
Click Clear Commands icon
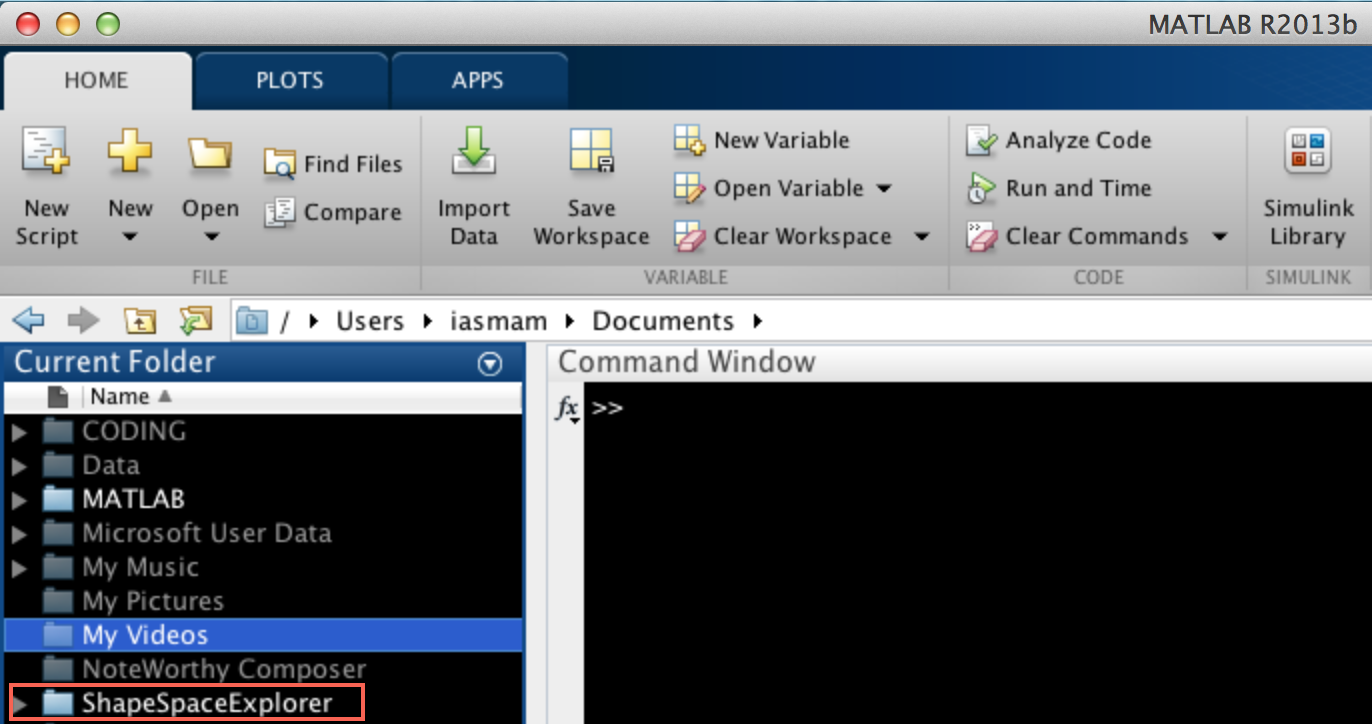coord(981,237)
